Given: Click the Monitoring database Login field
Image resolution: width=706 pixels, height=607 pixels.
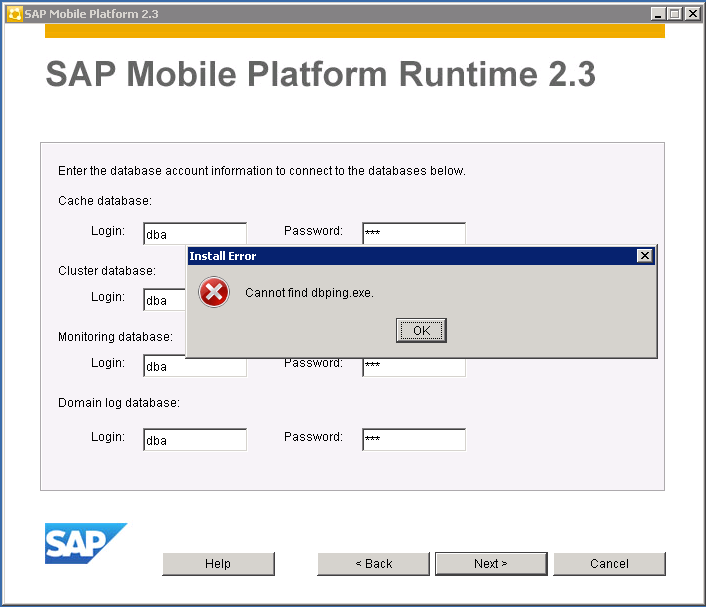Looking at the screenshot, I should point(195,367).
